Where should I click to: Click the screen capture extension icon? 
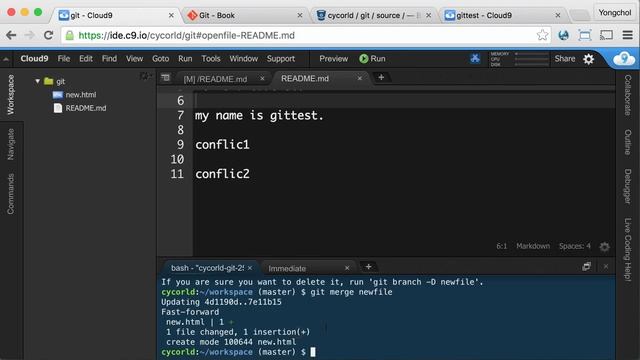[x=585, y=36]
